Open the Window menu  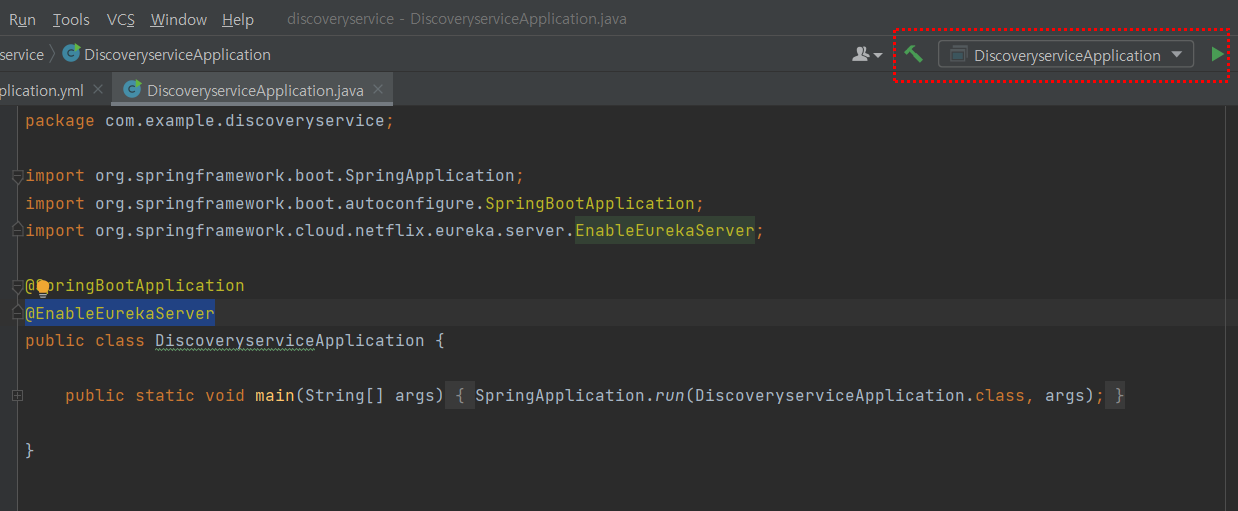click(179, 19)
